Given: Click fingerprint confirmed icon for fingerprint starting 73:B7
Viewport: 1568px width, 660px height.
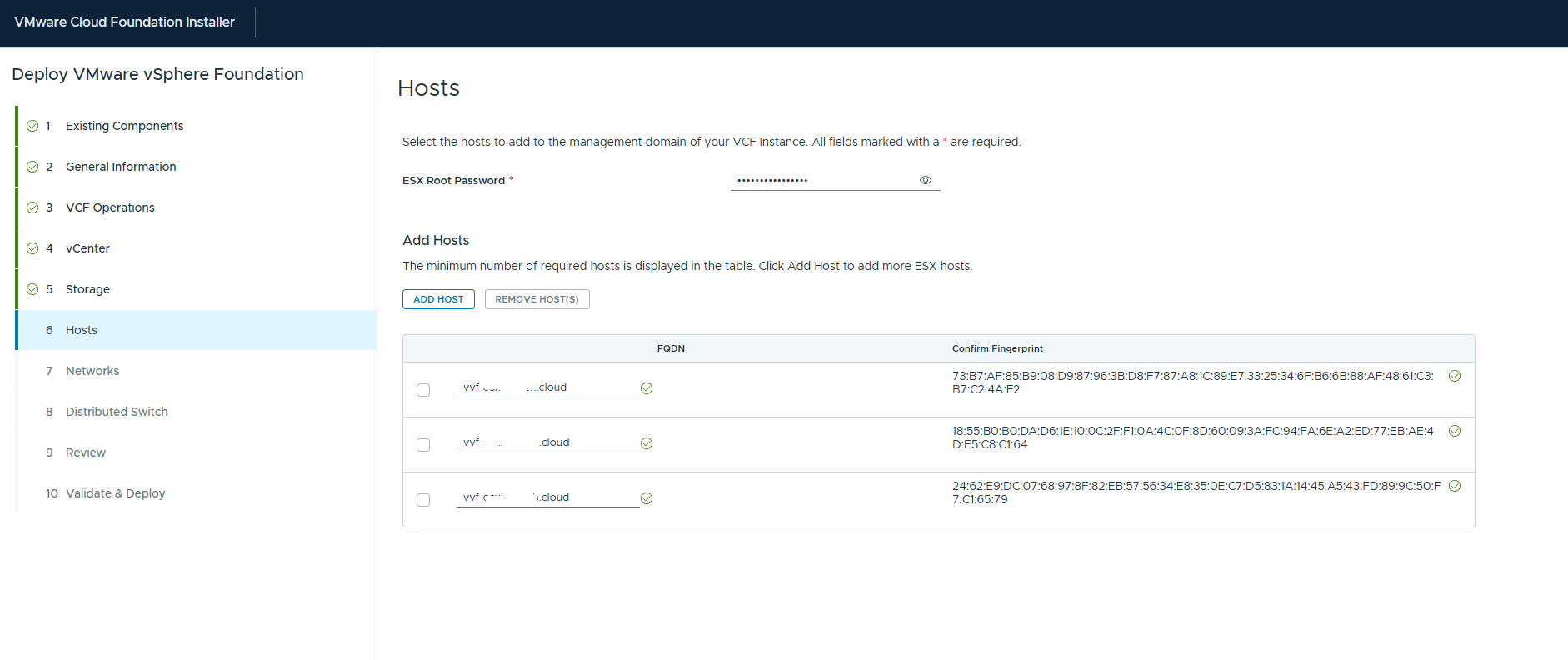Looking at the screenshot, I should pos(1455,376).
